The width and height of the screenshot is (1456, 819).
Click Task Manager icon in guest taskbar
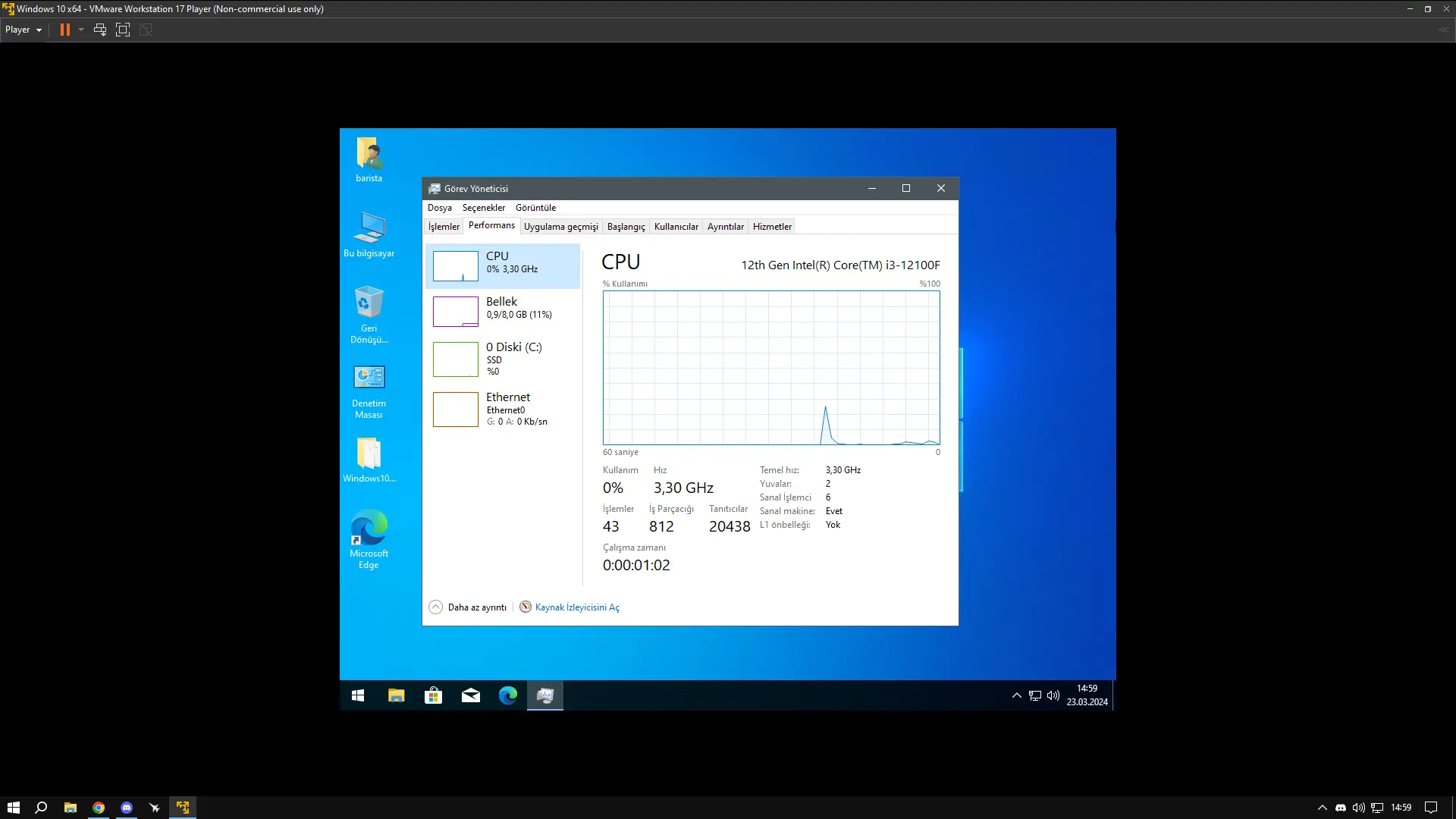(545, 695)
